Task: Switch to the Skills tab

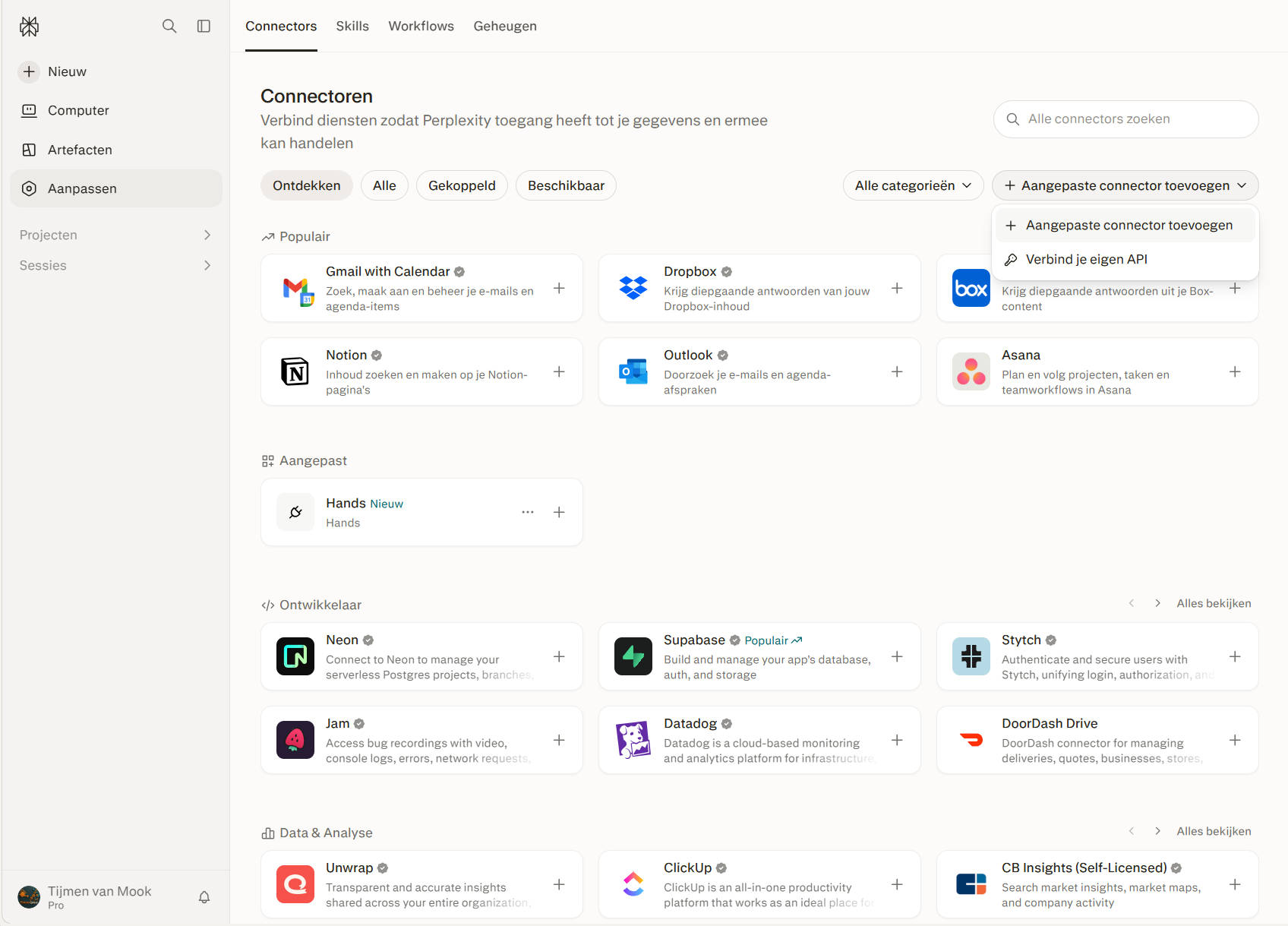Action: (x=352, y=26)
